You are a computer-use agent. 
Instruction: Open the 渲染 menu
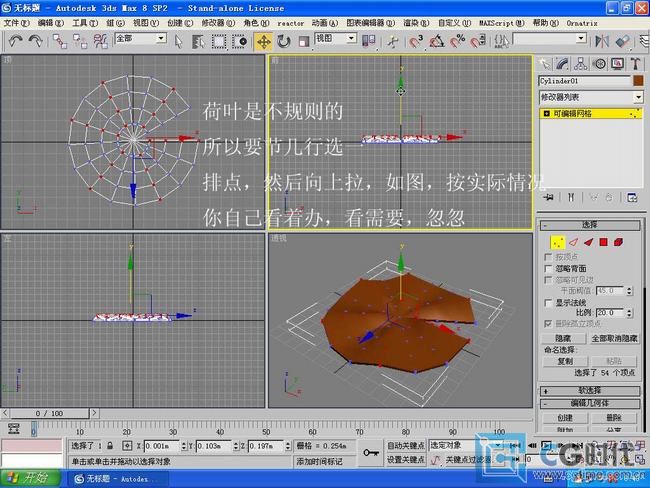[x=416, y=23]
